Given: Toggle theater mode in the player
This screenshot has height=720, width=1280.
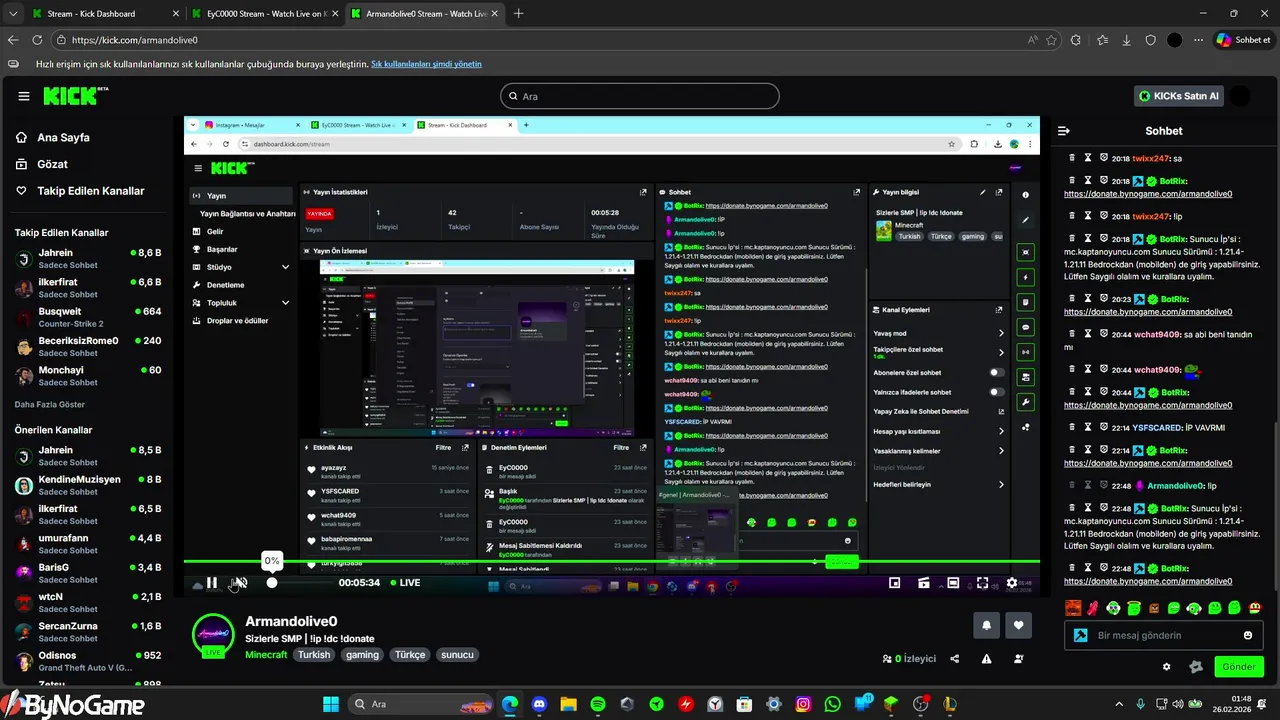Looking at the screenshot, I should [954, 583].
